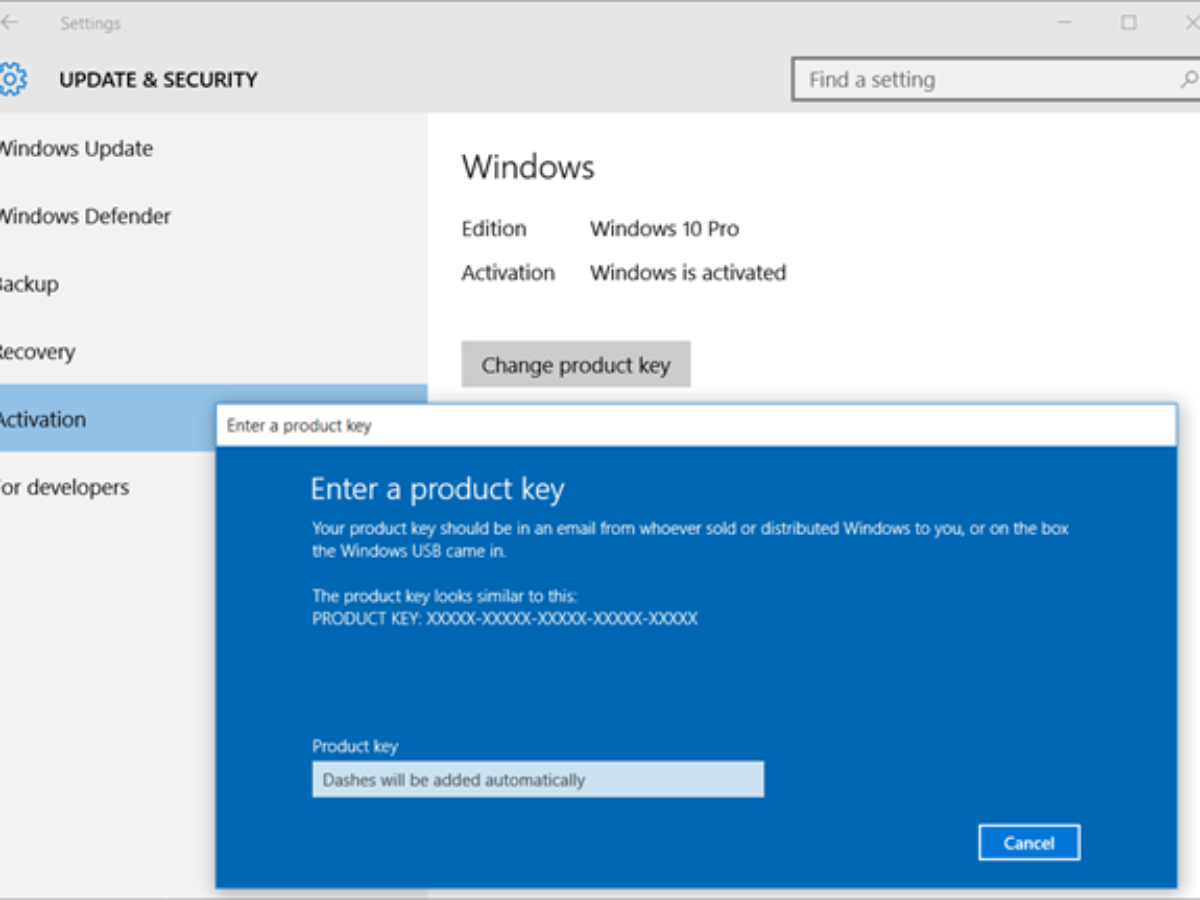Click the 'Edition' label
Viewport: 1200px width, 900px height.
(x=494, y=228)
